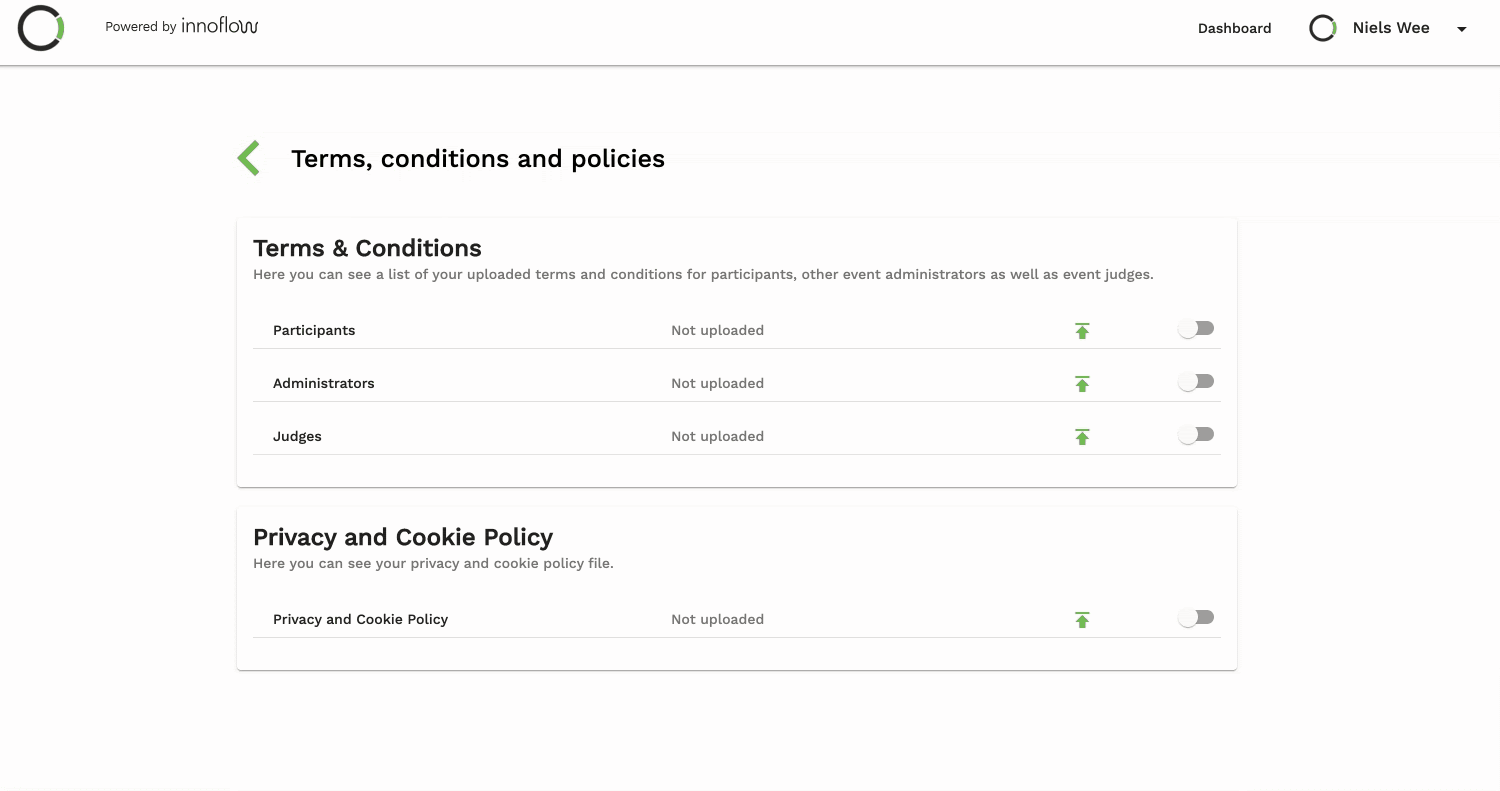Click the Terms & Conditions heading
Screen dimensions: 1500x791
point(367,248)
